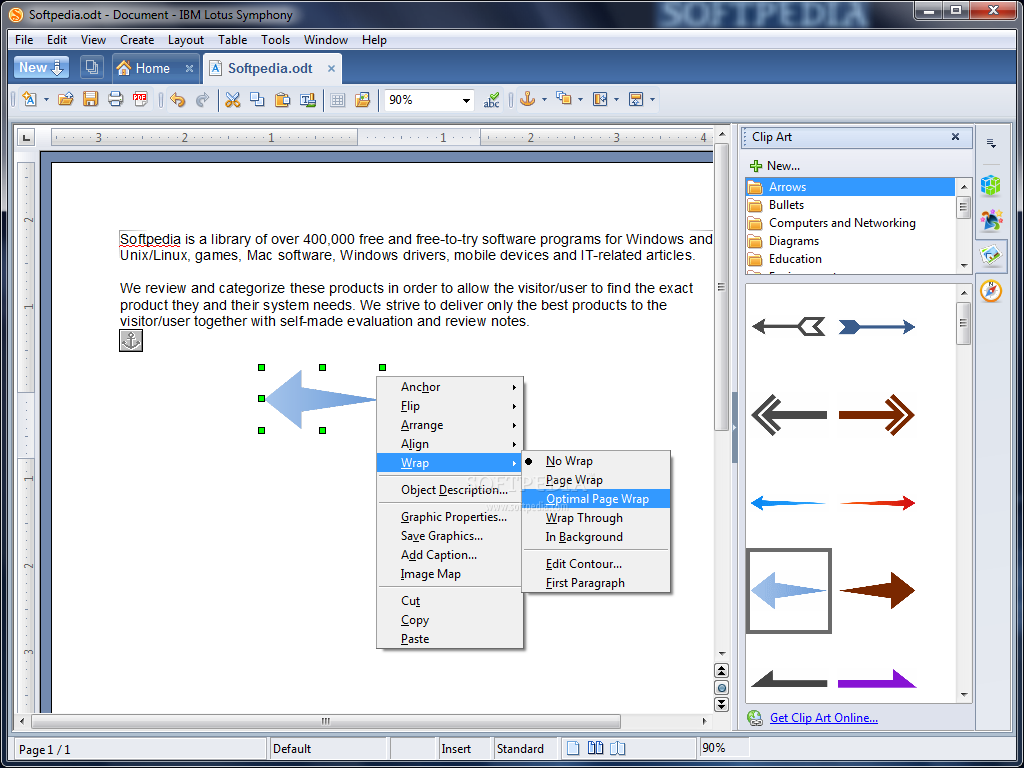Click the alignment toolbar icon
The image size is (1024, 768).
click(x=600, y=99)
